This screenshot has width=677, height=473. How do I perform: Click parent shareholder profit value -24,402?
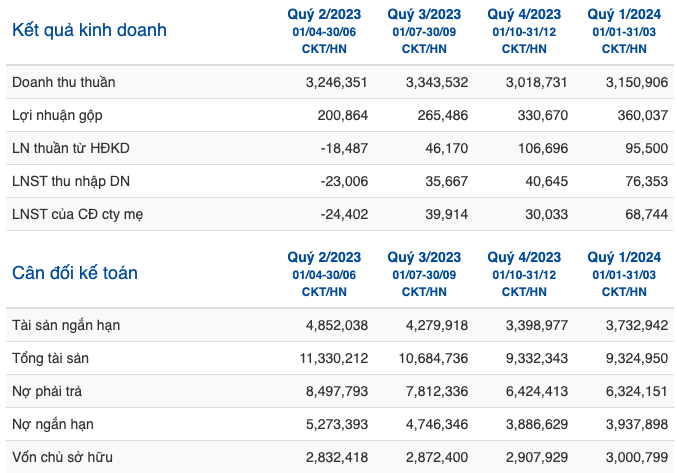pyautogui.click(x=344, y=214)
